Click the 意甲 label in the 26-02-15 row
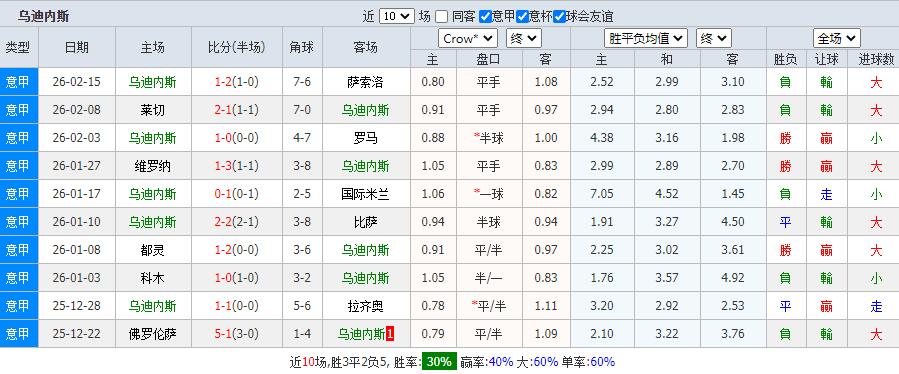The width and height of the screenshot is (899, 374). pos(18,81)
